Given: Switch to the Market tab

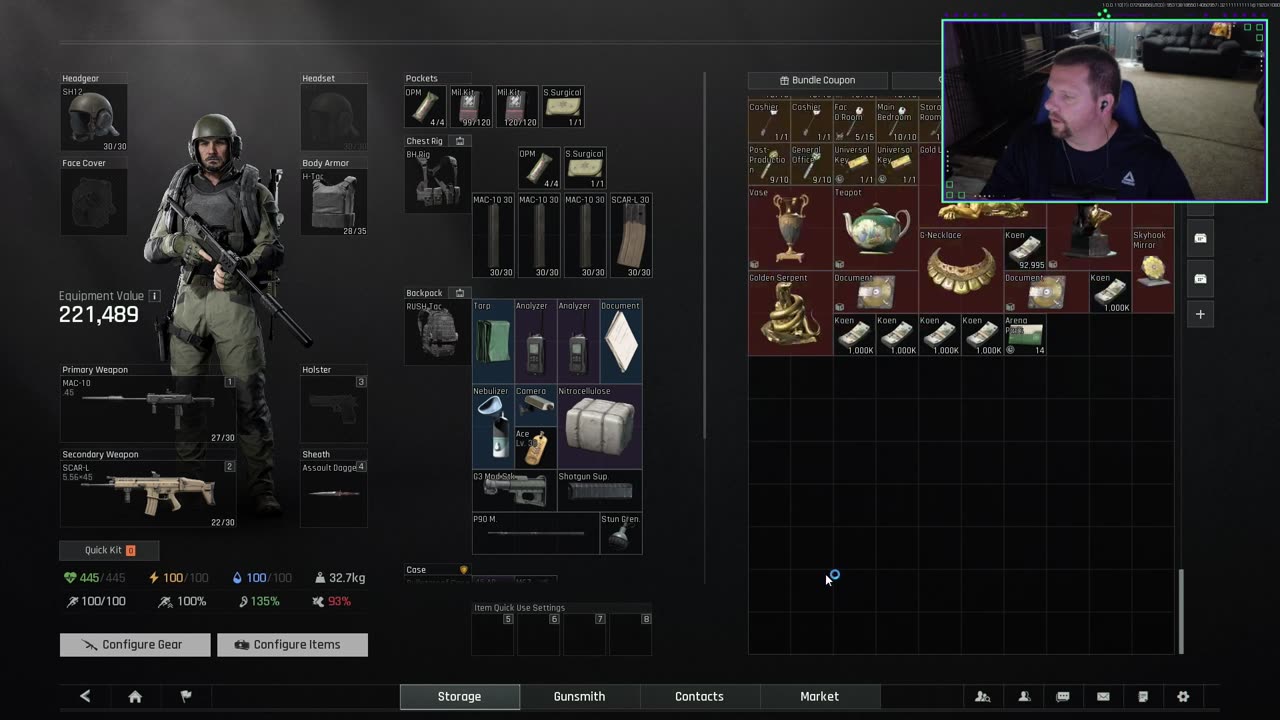Looking at the screenshot, I should 819,696.
